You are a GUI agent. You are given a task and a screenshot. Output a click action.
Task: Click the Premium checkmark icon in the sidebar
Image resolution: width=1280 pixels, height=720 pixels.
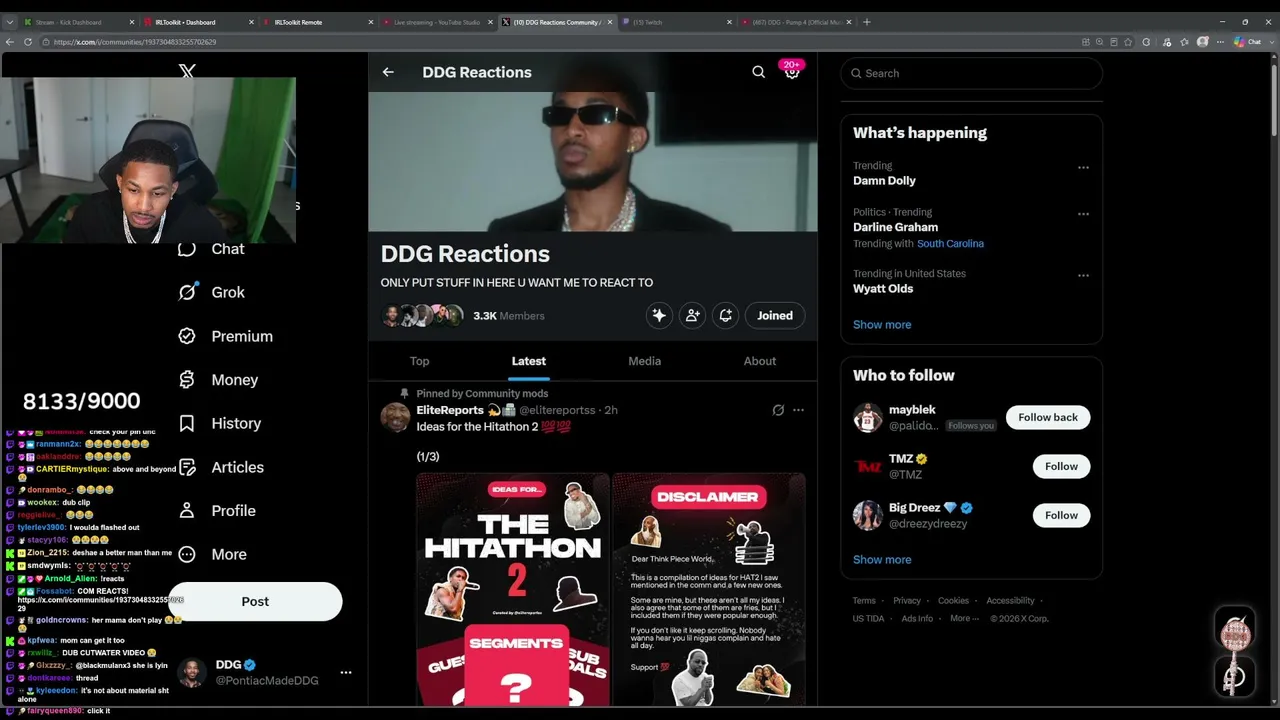(x=187, y=336)
